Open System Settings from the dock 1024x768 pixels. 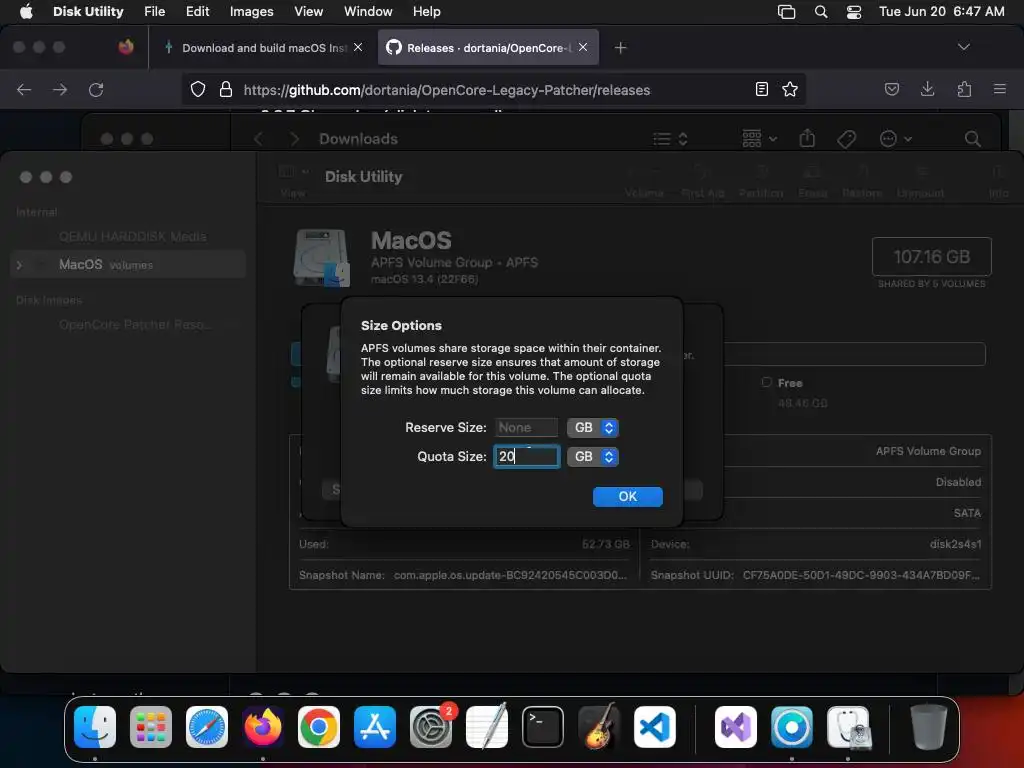pos(431,727)
